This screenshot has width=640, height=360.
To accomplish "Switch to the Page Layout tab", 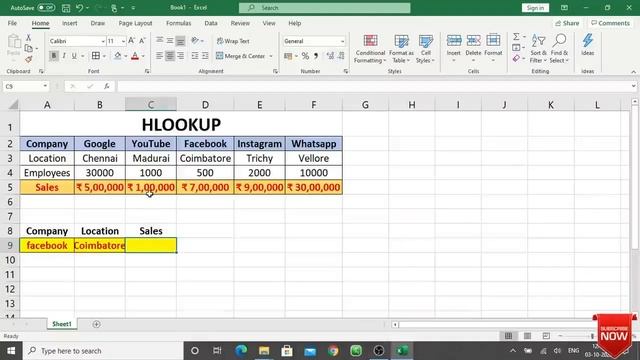I will tap(135, 23).
